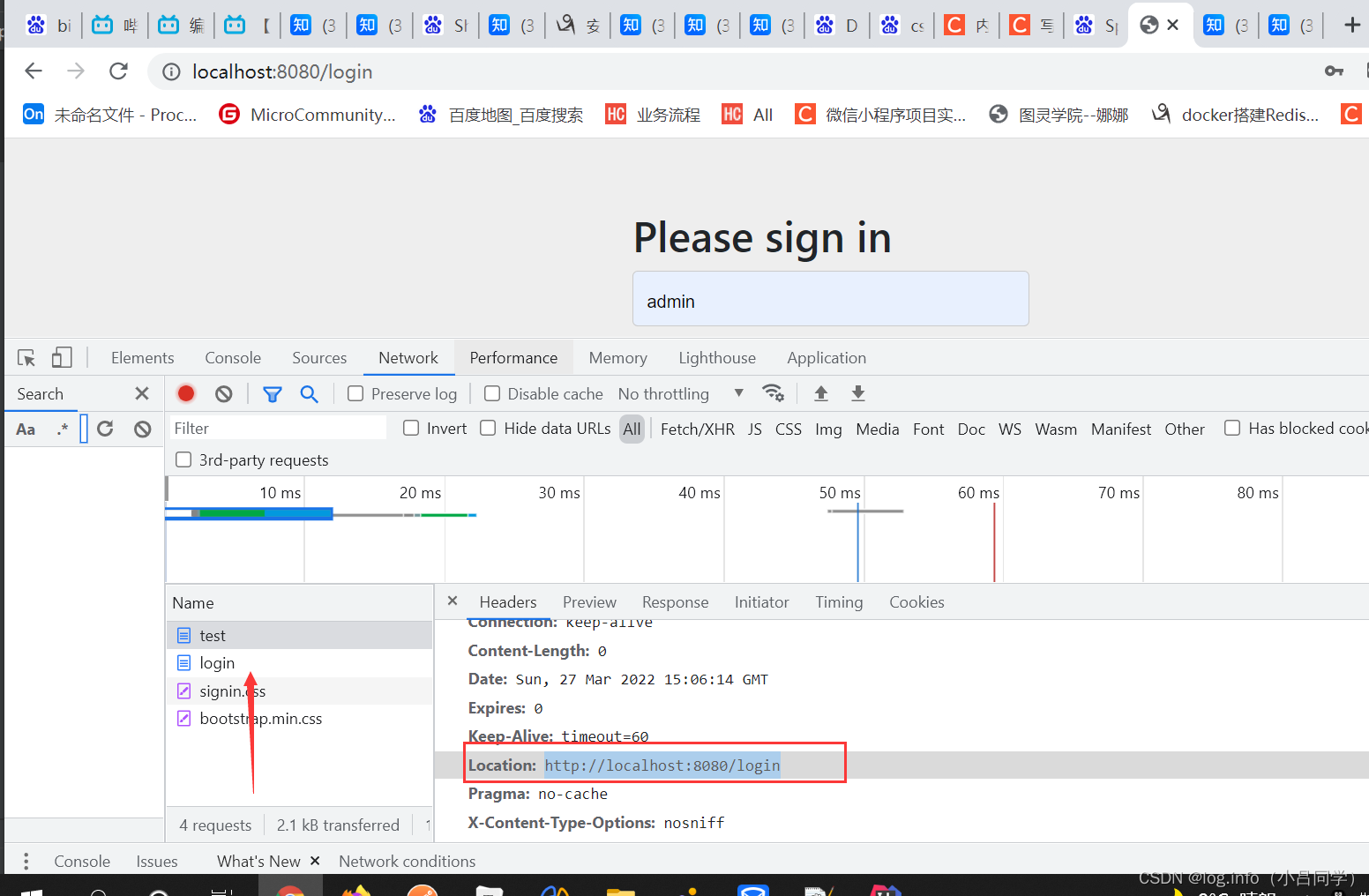Open the No throttling dropdown

click(681, 393)
